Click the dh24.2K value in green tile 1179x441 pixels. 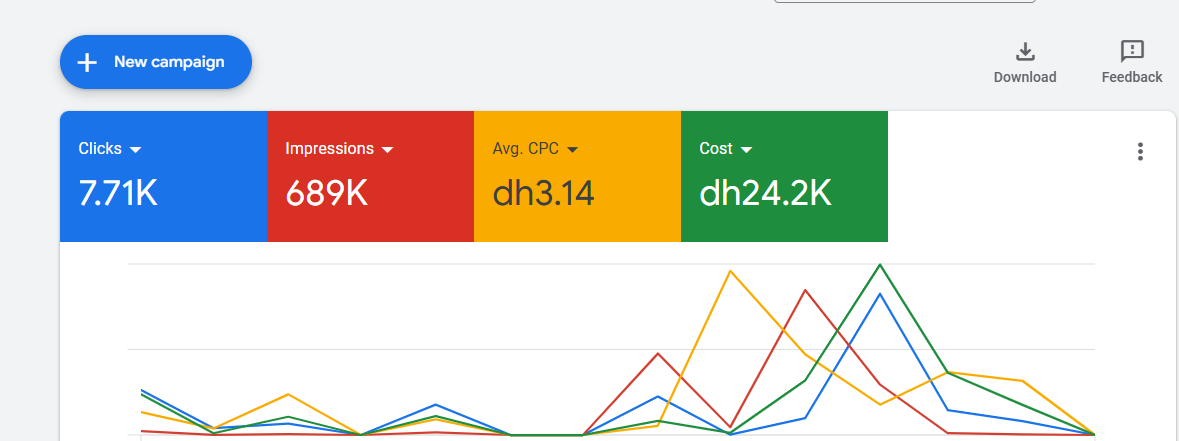(765, 192)
